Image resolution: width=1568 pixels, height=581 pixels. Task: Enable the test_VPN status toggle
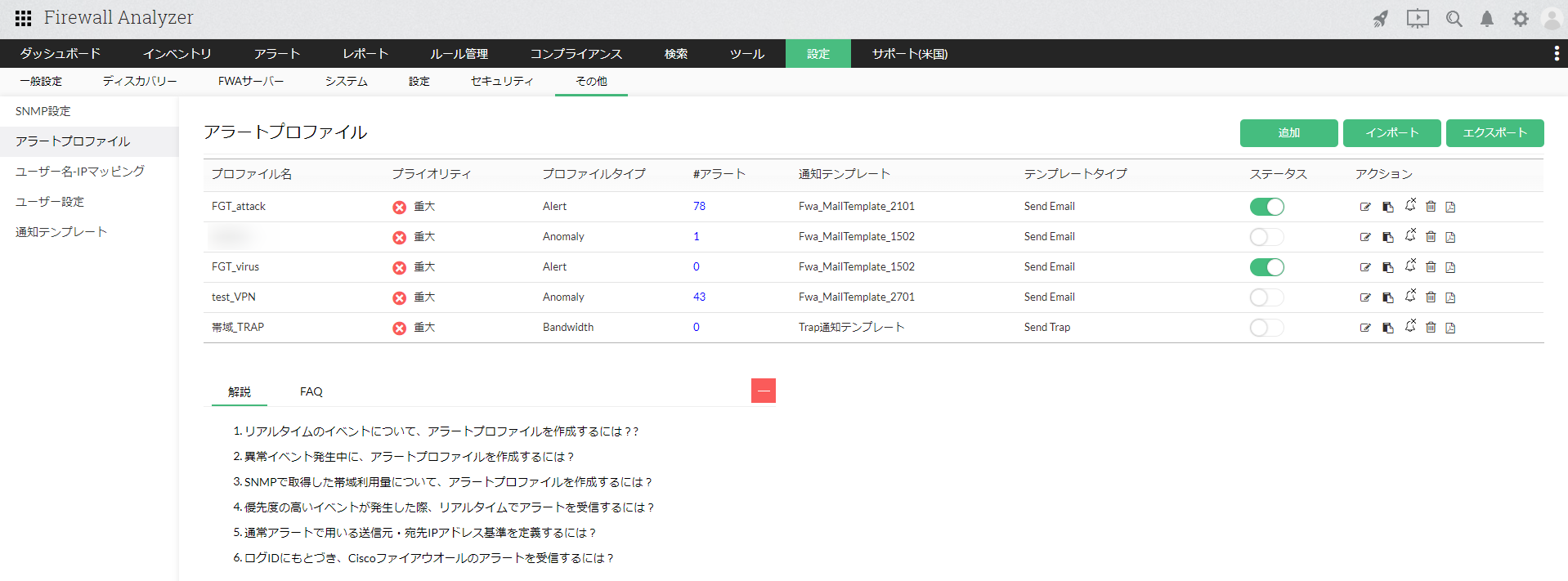click(x=1266, y=297)
